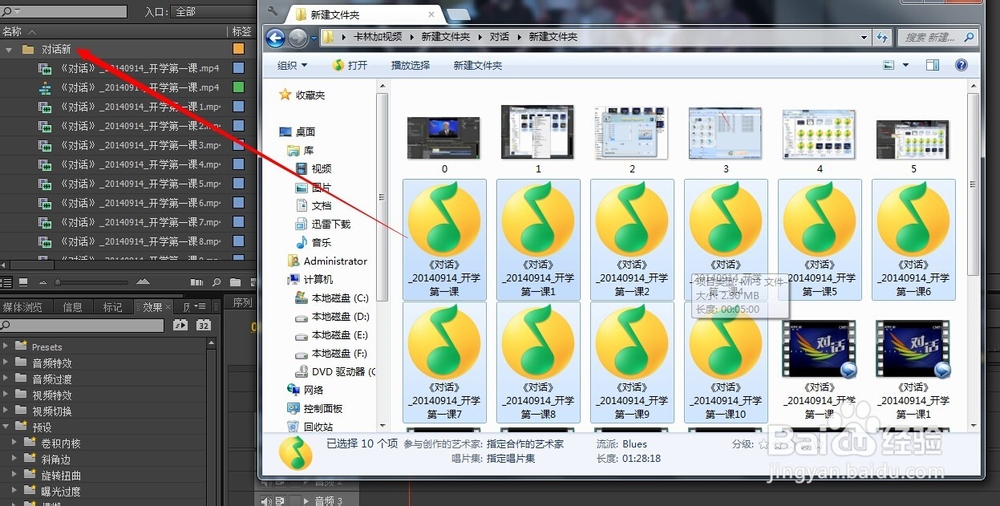The width and height of the screenshot is (1000, 506).
Task: Click Automate to Sequence icon
Action: (x=196, y=282)
